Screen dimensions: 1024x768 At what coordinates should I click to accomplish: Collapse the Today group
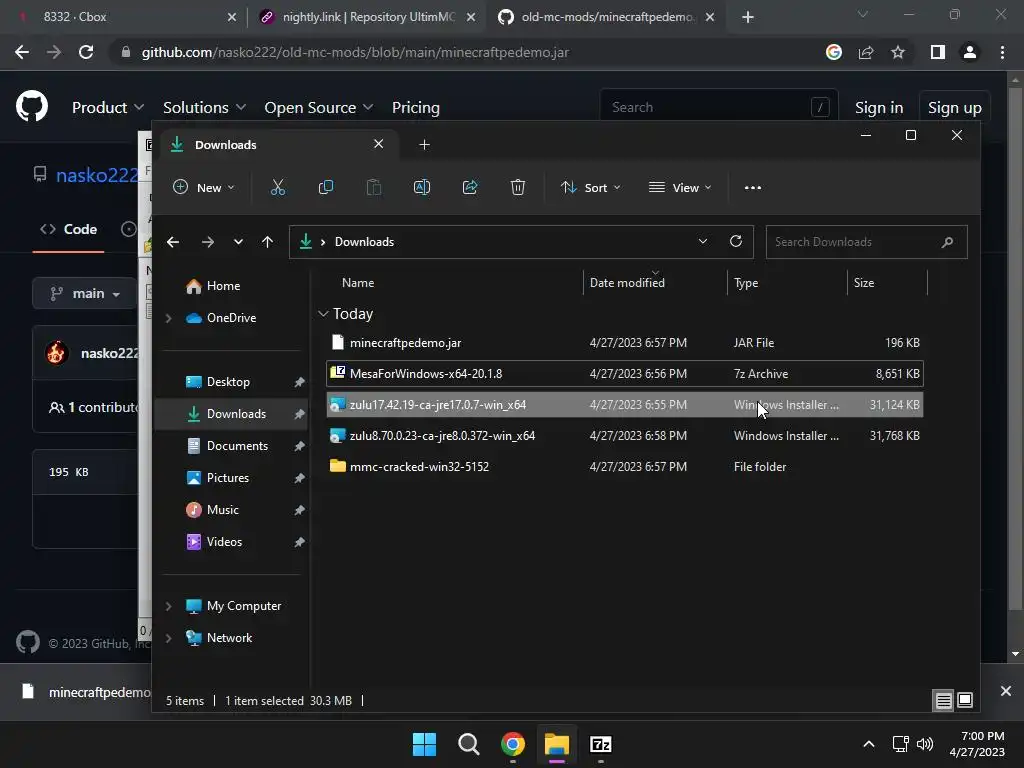tap(323, 314)
